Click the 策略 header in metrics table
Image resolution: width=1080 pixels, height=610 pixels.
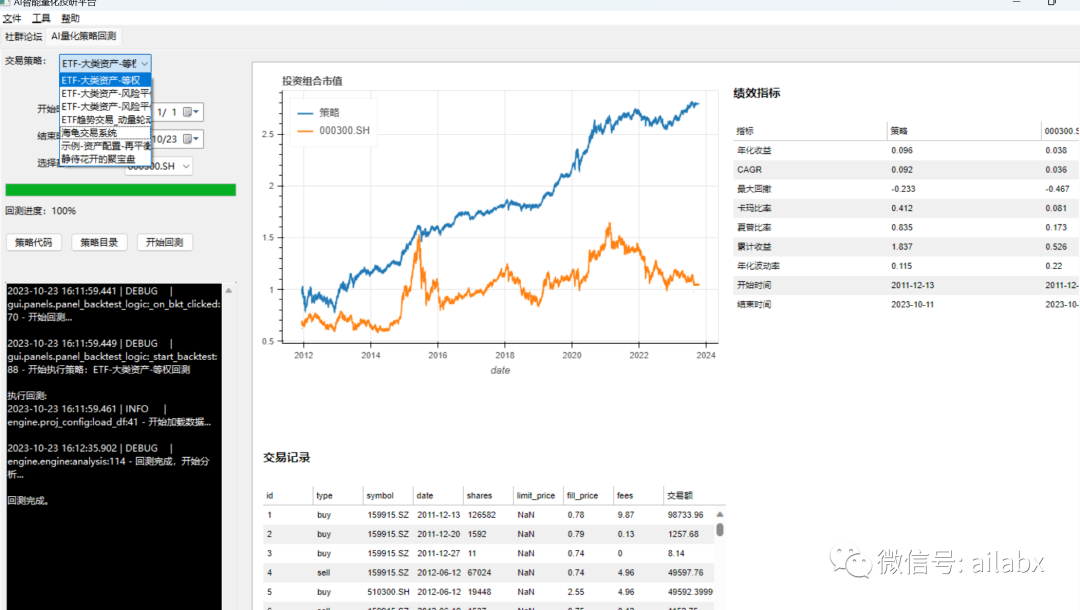pos(964,131)
